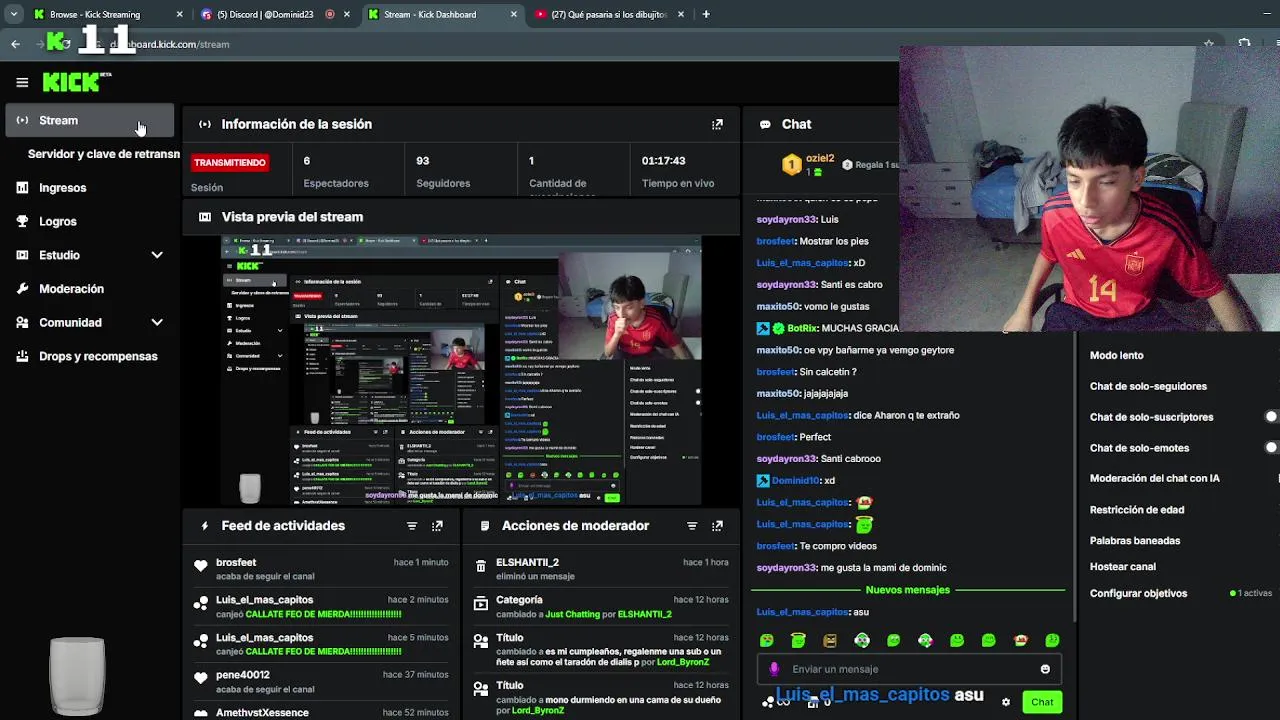The height and width of the screenshot is (720, 1280).
Task: Open Restricción de edad setting
Action: 1137,510
